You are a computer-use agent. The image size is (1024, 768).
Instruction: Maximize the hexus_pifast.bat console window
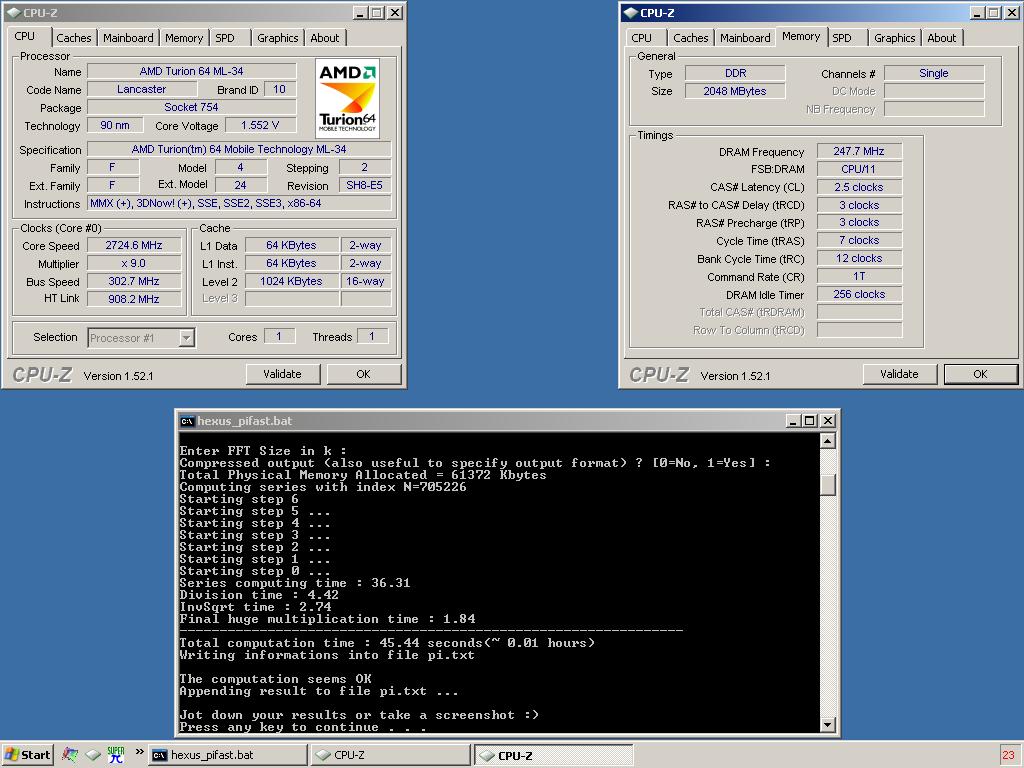(810, 421)
